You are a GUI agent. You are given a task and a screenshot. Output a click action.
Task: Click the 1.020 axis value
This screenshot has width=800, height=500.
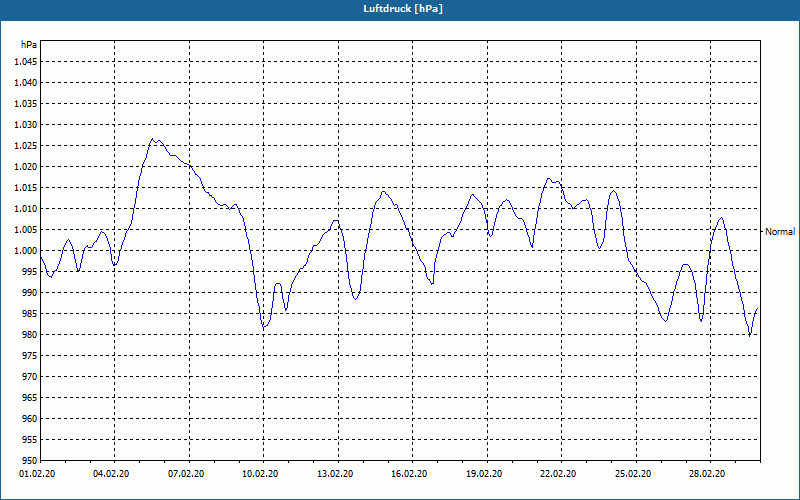coord(26,166)
